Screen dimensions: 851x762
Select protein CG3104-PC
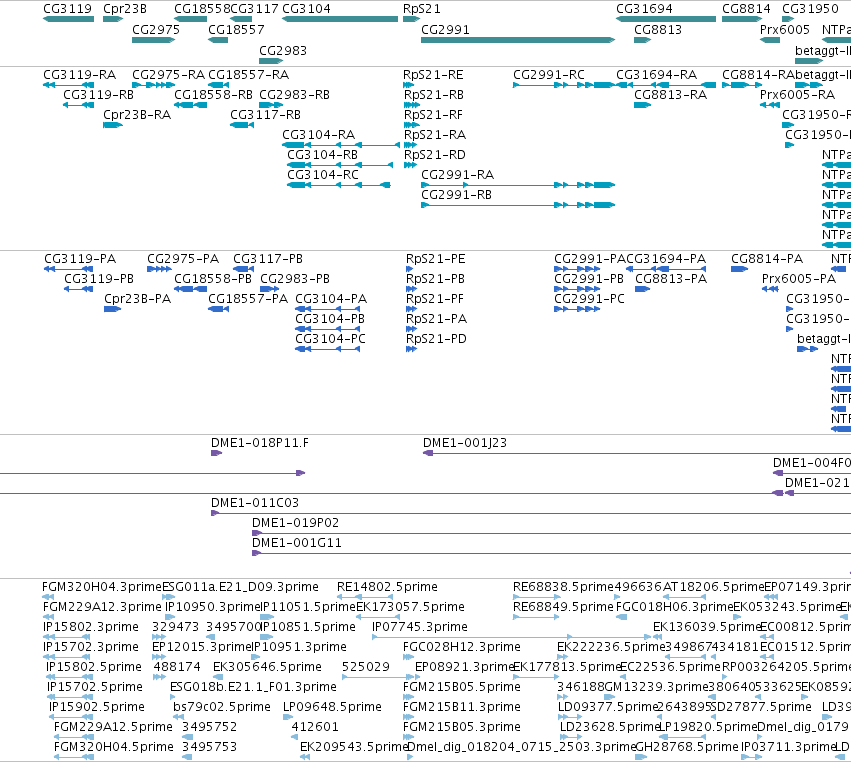point(327,349)
